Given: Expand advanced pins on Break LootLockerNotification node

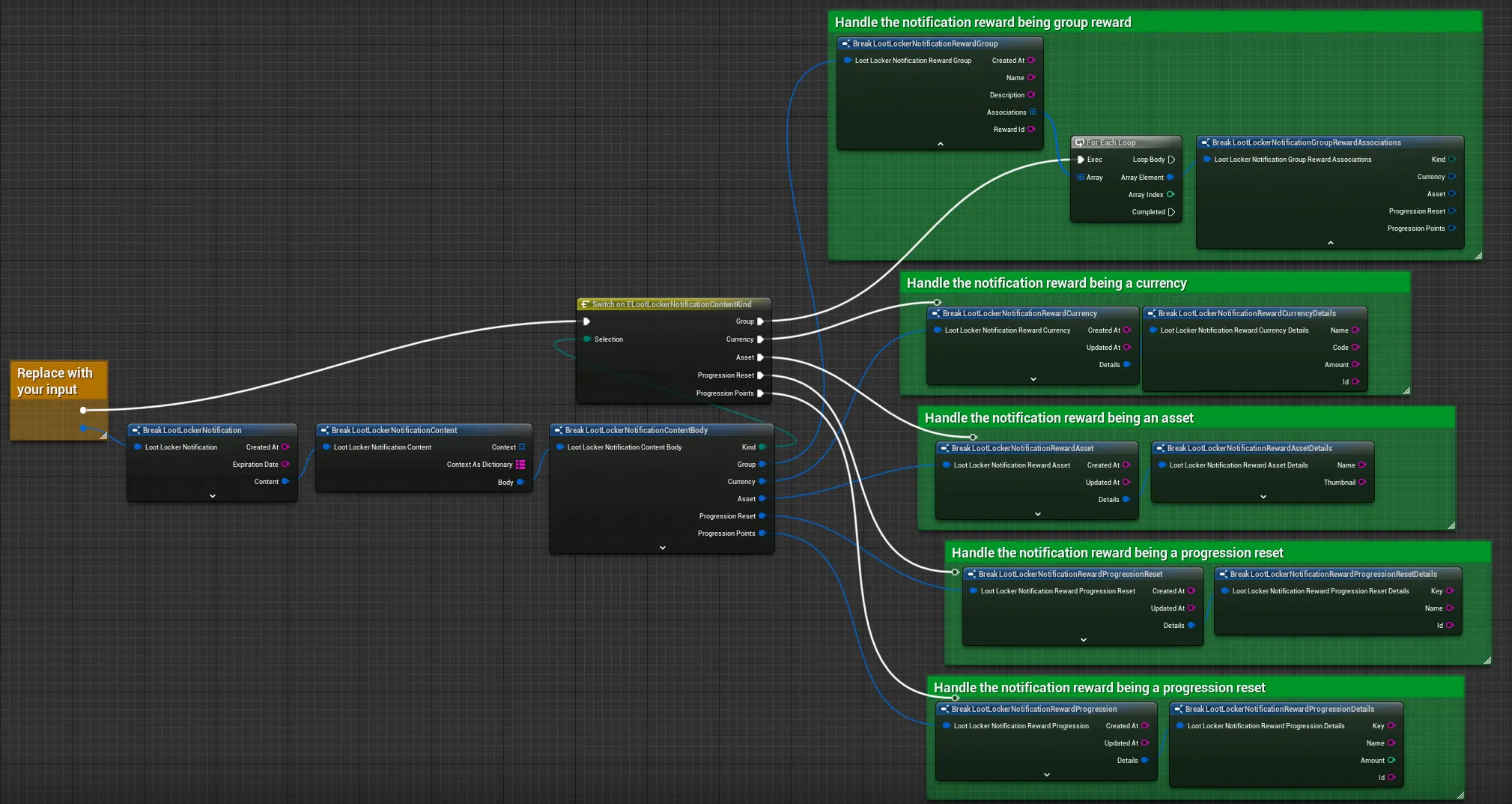Looking at the screenshot, I should coord(213,496).
